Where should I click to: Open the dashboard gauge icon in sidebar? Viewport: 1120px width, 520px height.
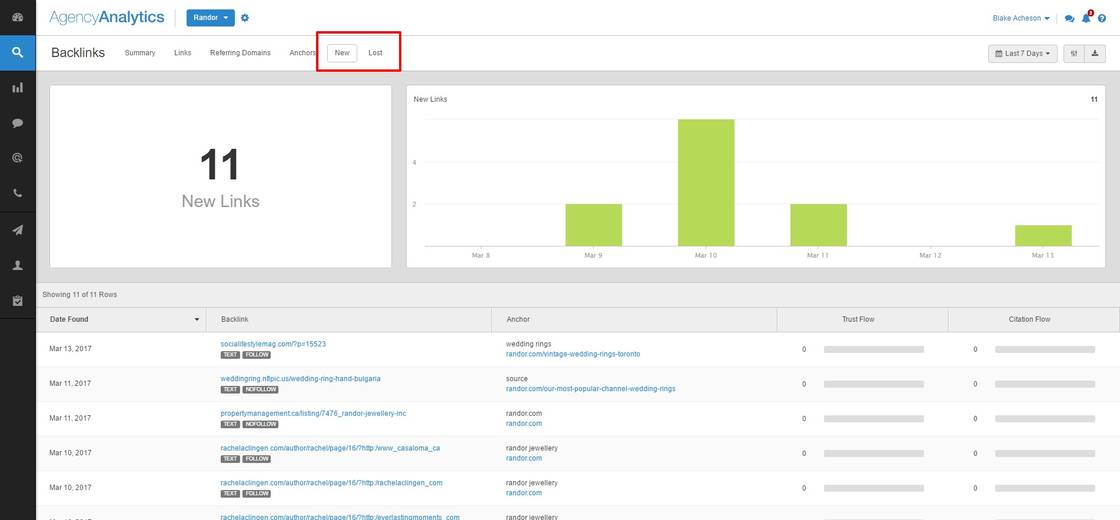[18, 17]
